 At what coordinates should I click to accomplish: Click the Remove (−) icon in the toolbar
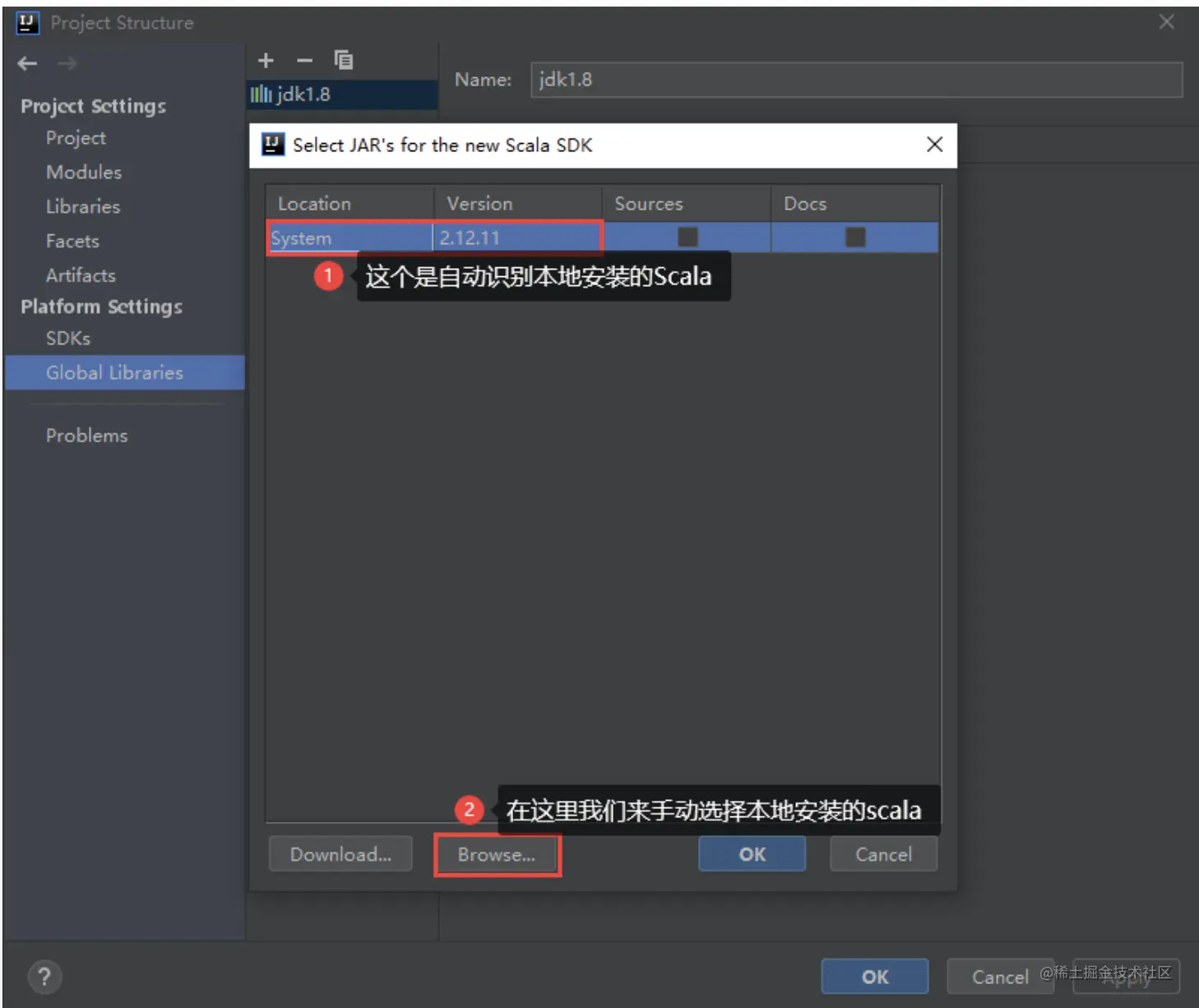(305, 60)
